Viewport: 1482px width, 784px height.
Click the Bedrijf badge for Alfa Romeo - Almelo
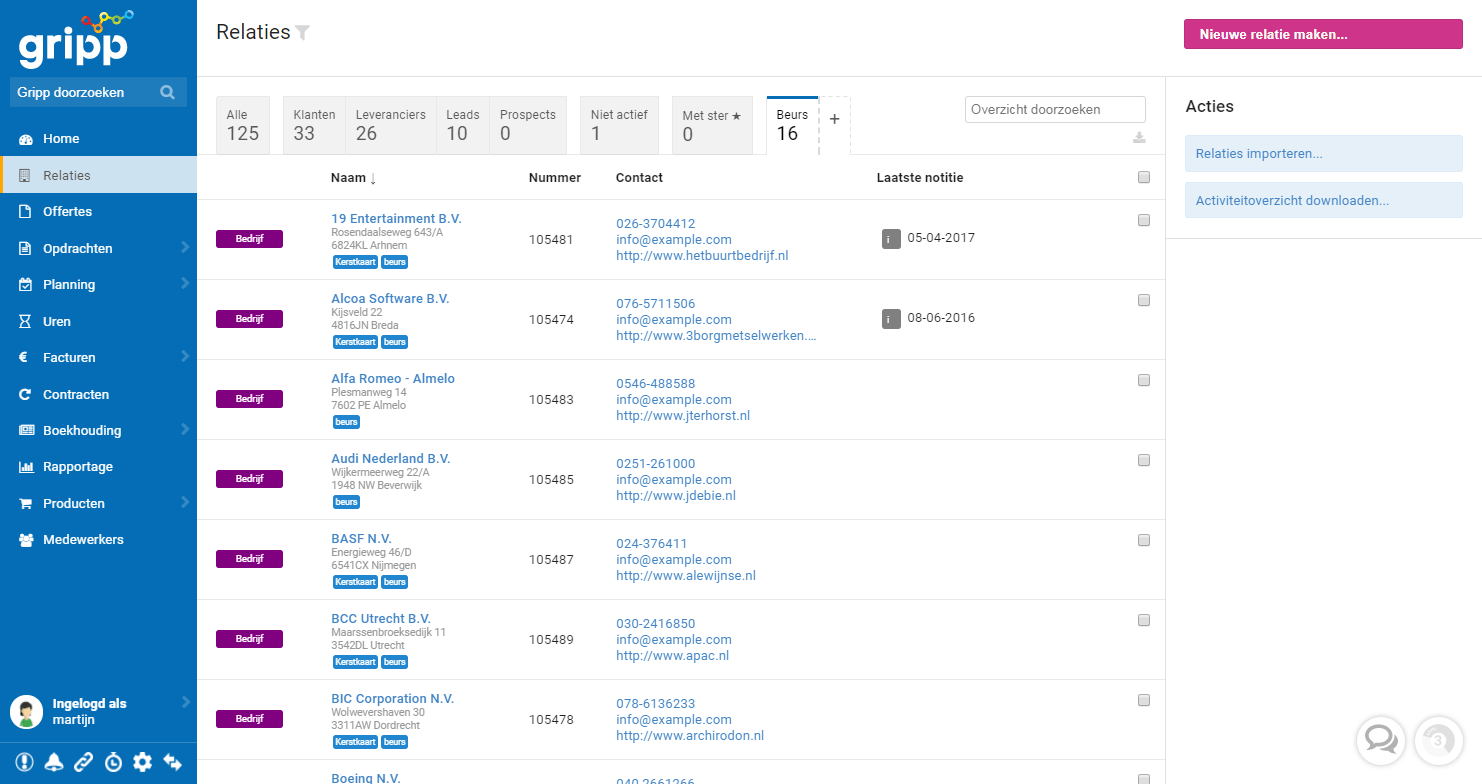(249, 399)
